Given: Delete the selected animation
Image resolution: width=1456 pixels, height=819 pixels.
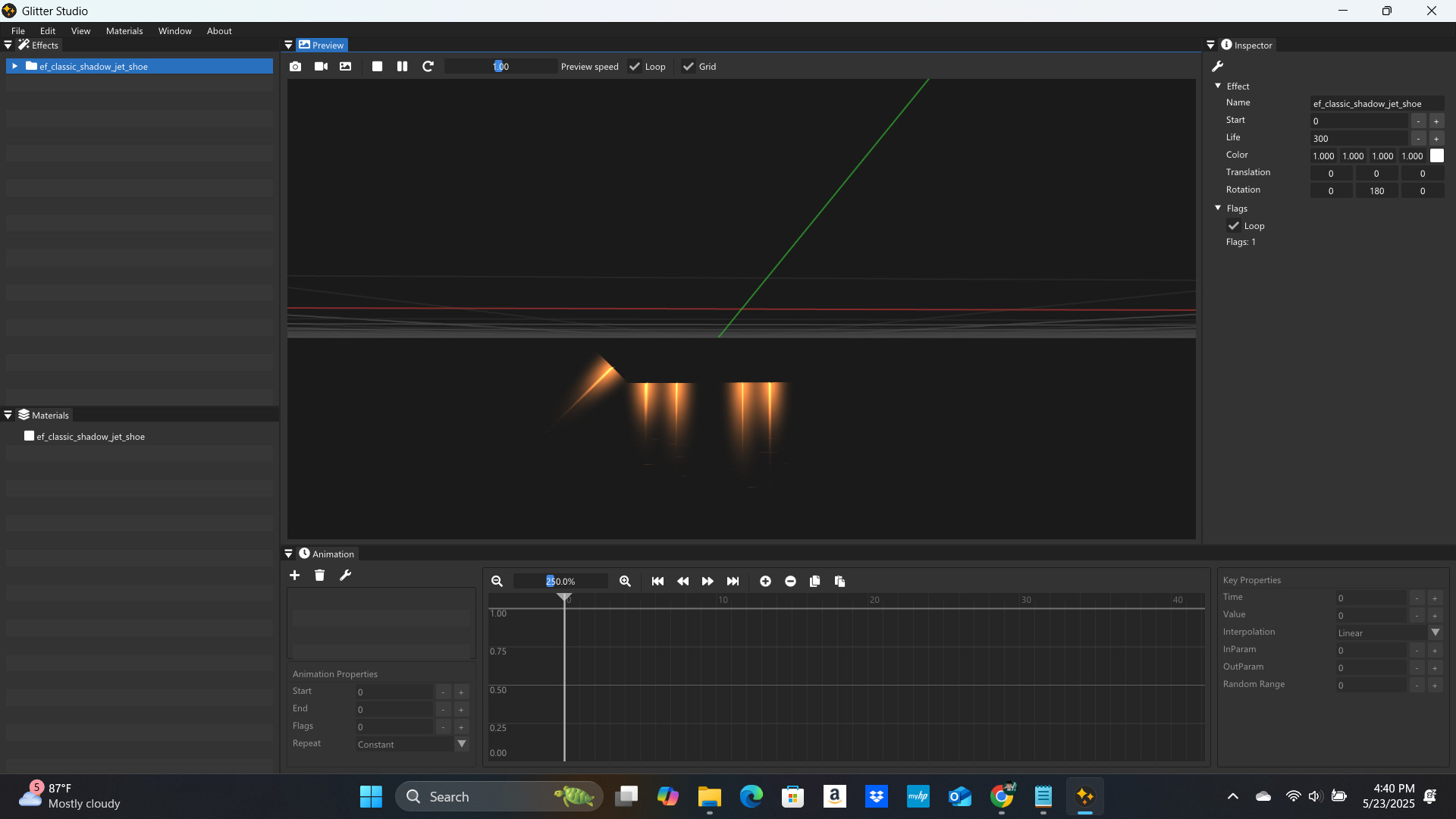Looking at the screenshot, I should [x=319, y=575].
